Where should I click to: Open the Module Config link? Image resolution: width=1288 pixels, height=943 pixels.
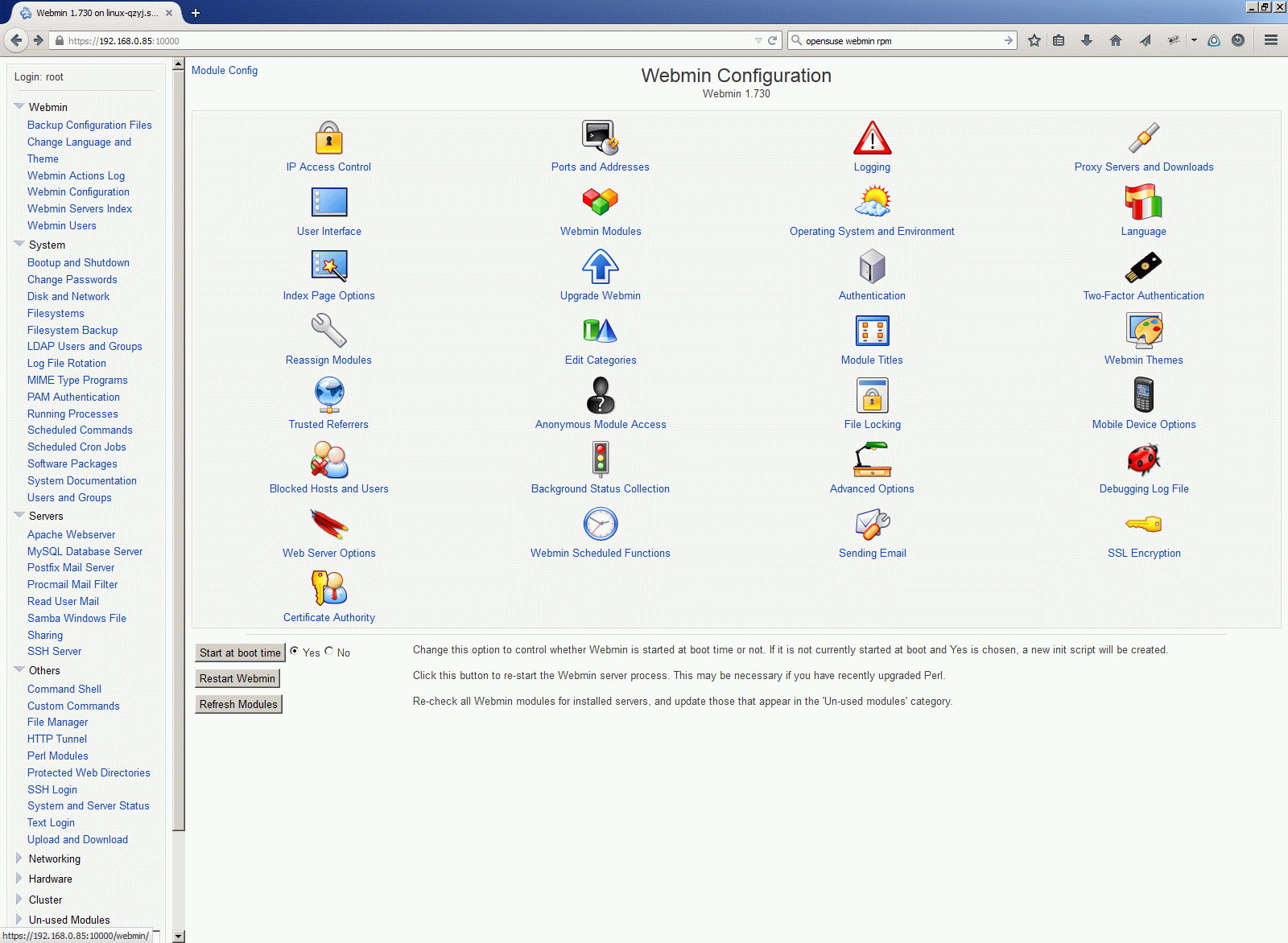tap(225, 70)
